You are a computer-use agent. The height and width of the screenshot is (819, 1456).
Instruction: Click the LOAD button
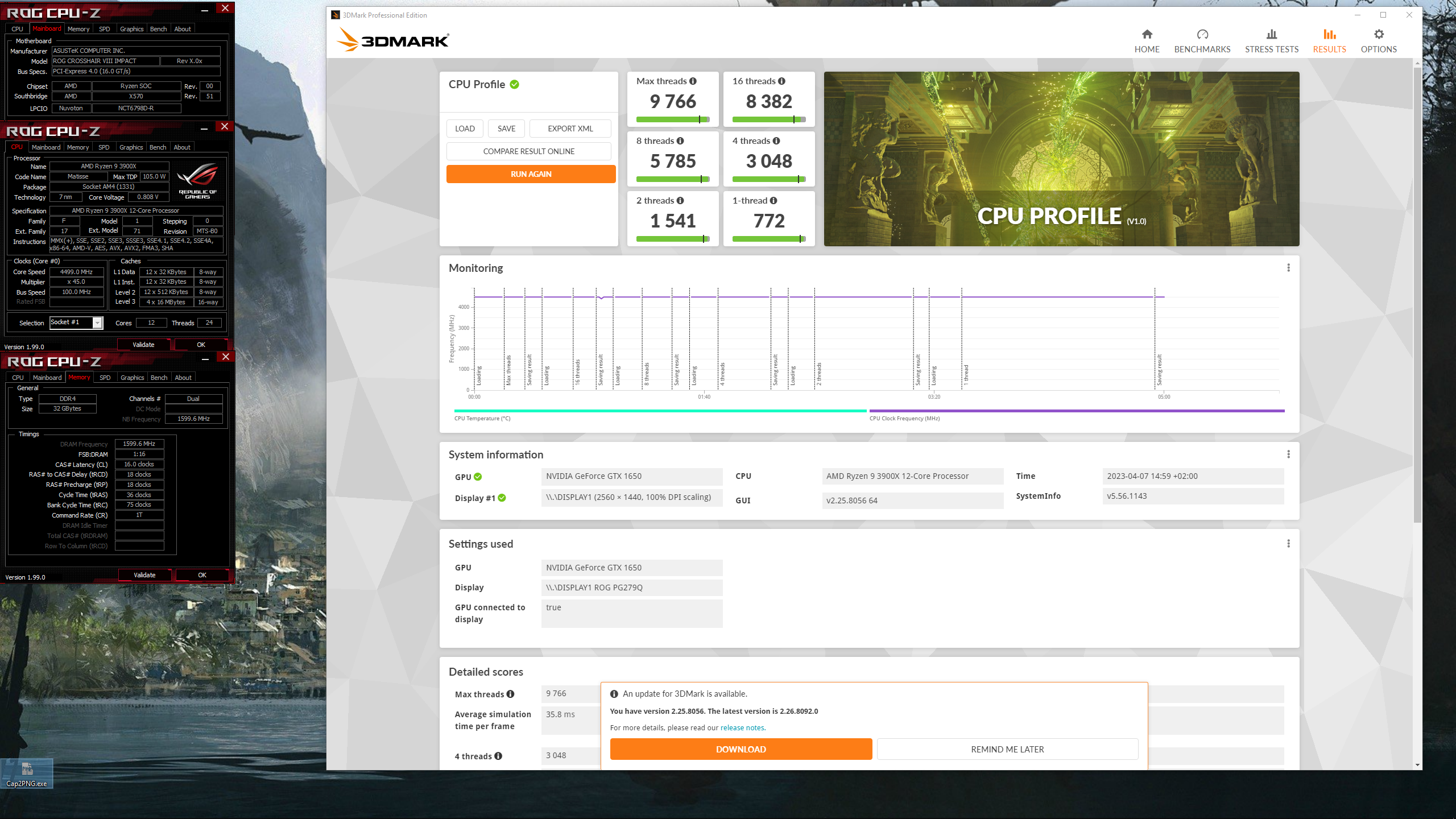click(x=465, y=129)
